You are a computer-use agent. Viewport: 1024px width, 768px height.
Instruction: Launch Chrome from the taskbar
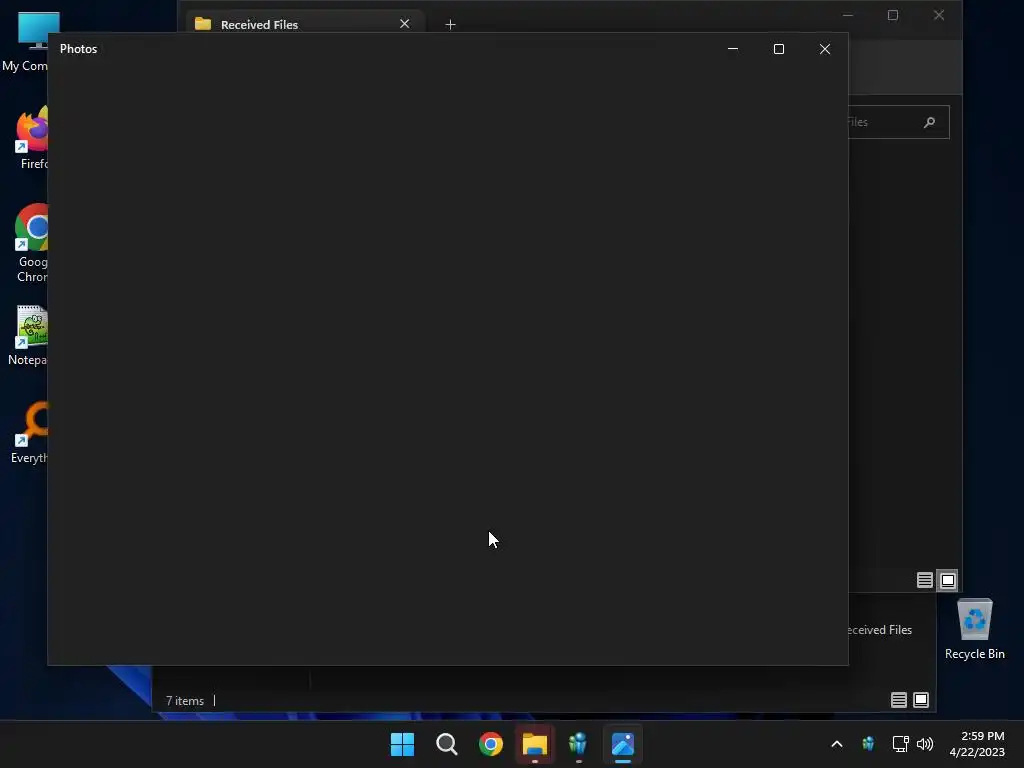tap(490, 744)
